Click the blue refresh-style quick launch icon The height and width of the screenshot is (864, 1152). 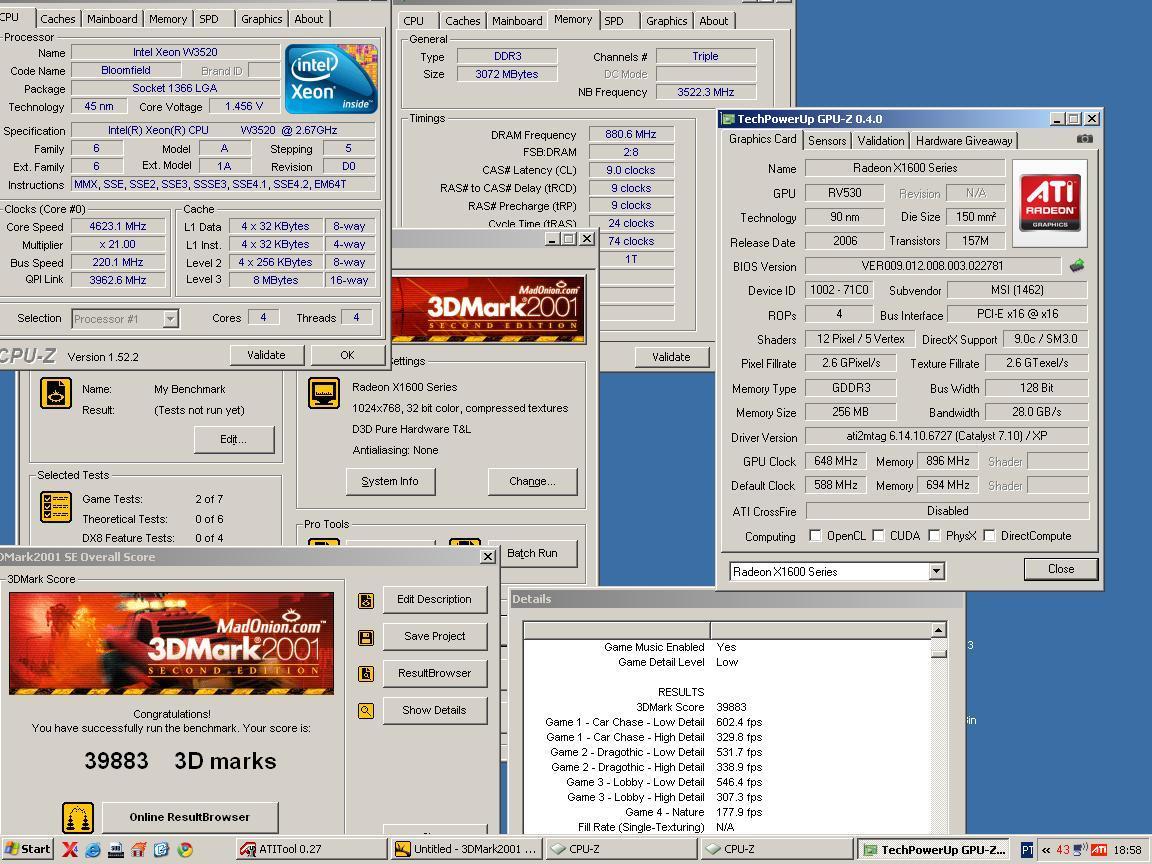162,850
